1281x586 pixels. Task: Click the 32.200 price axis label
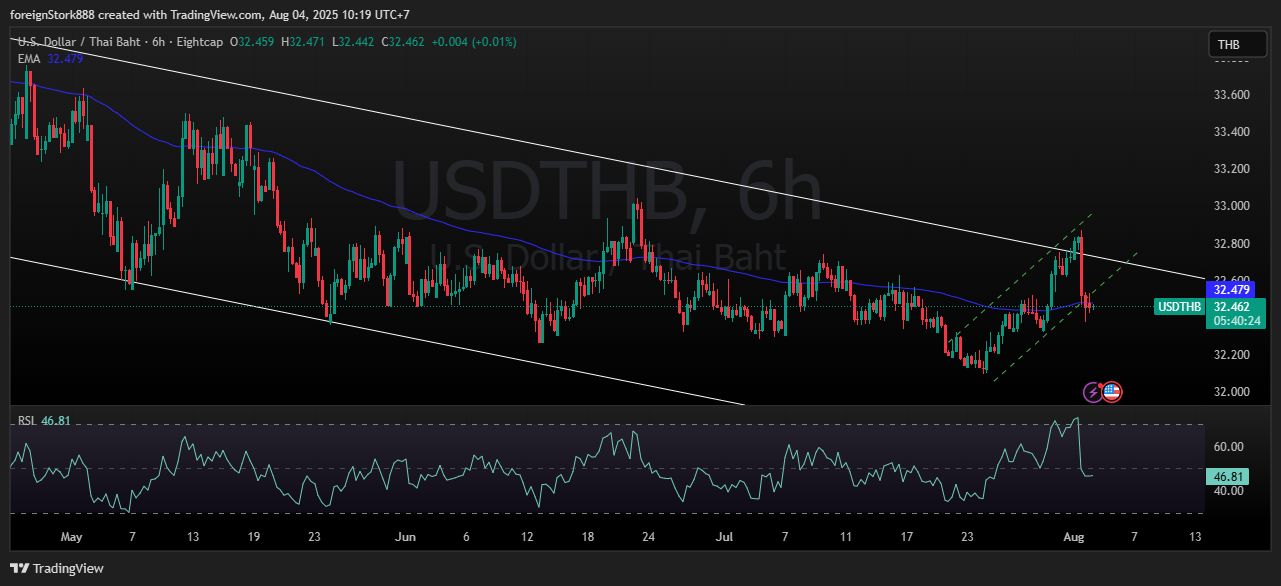[x=1231, y=354]
